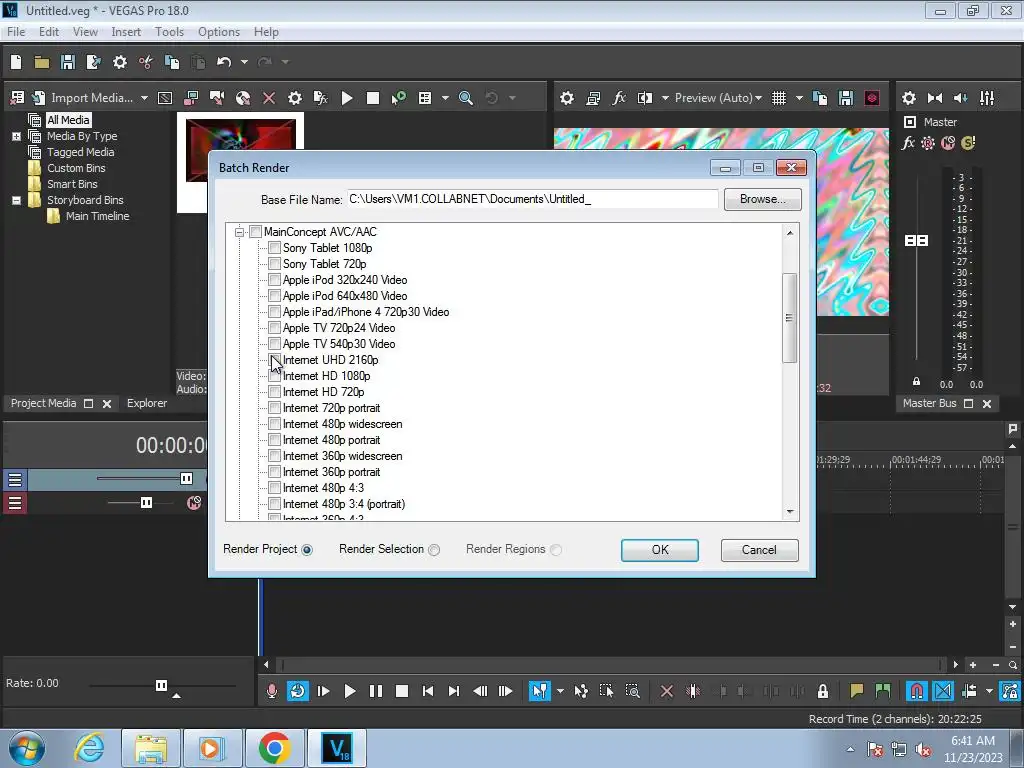Click the Record microphone icon in transport bar
1024x768 pixels.
[272, 691]
